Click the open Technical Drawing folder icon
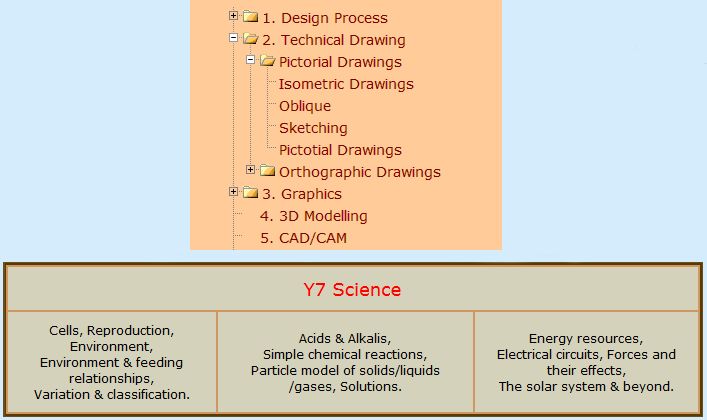The image size is (707, 420). point(250,40)
